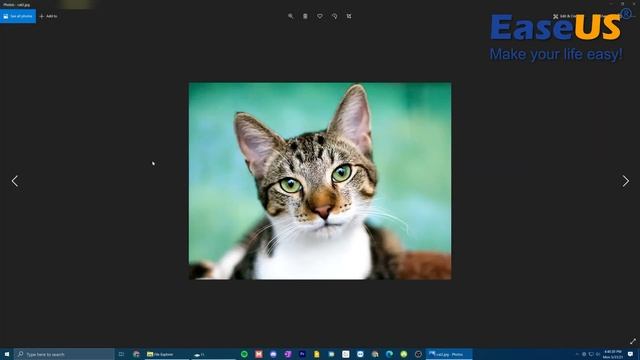This screenshot has width=640, height=360.
Task: Click the cat photo in the viewer
Action: (x=320, y=181)
